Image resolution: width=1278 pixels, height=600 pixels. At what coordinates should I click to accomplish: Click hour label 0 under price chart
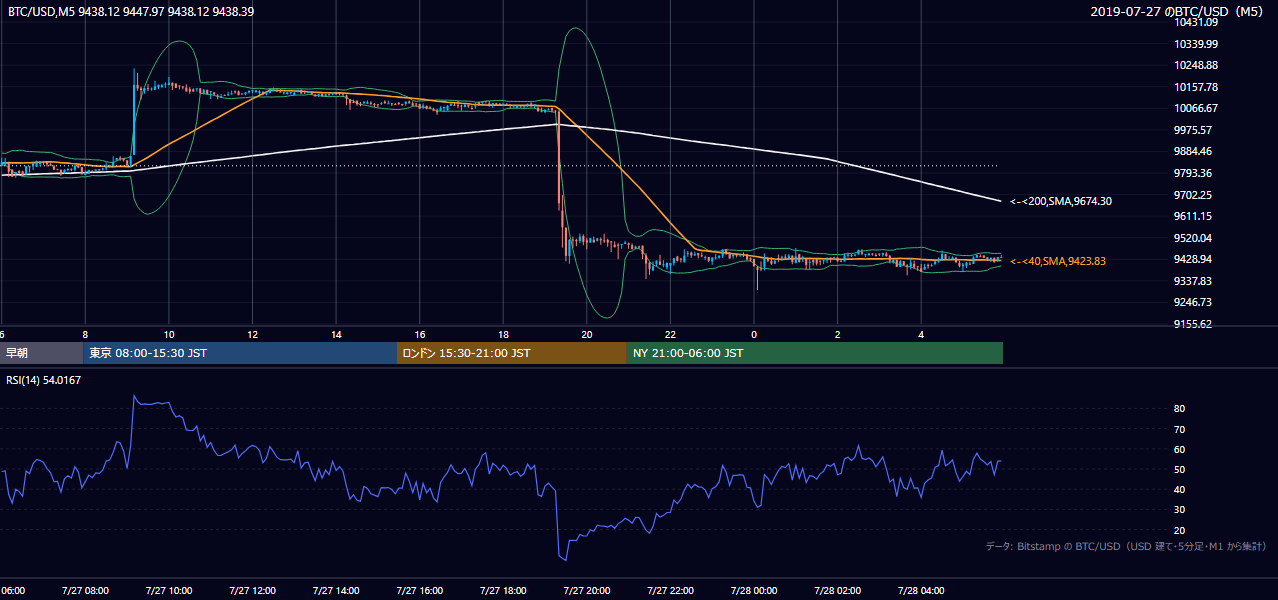[x=754, y=334]
